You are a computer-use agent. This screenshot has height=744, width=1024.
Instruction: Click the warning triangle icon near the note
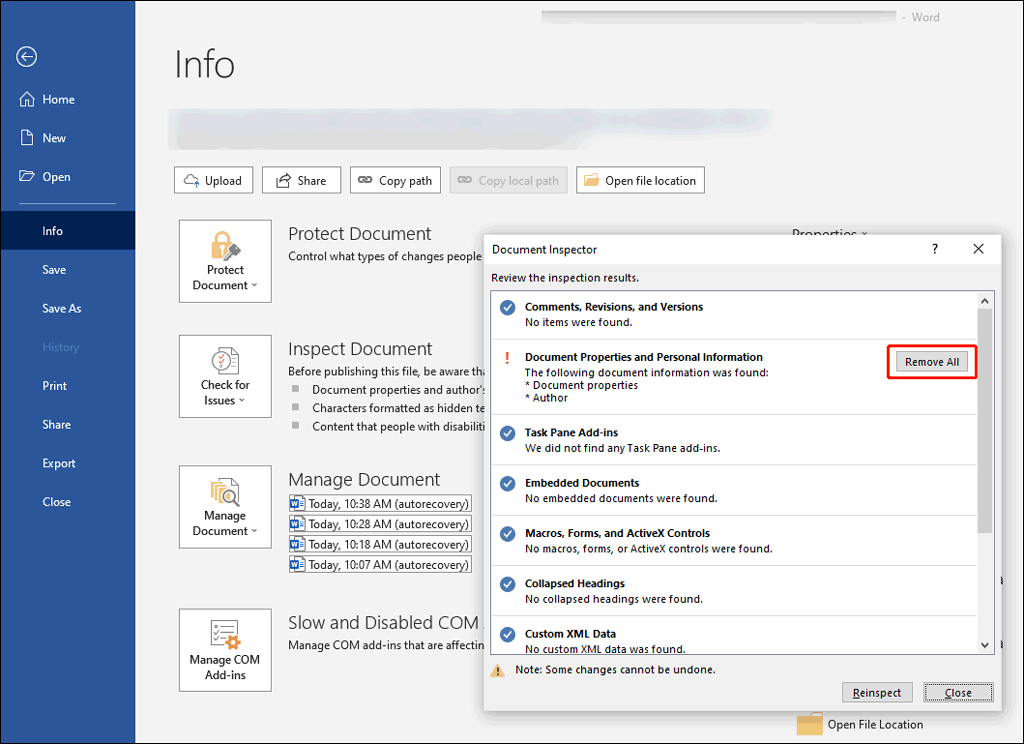coord(498,671)
